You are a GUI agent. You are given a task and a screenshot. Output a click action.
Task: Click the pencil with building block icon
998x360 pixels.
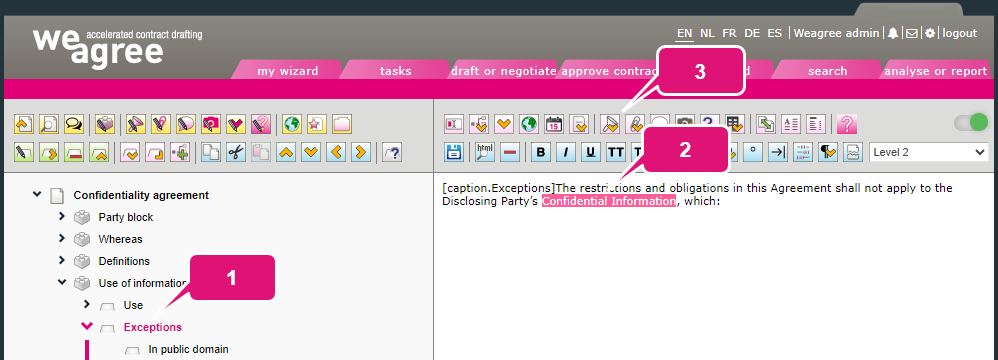105,124
